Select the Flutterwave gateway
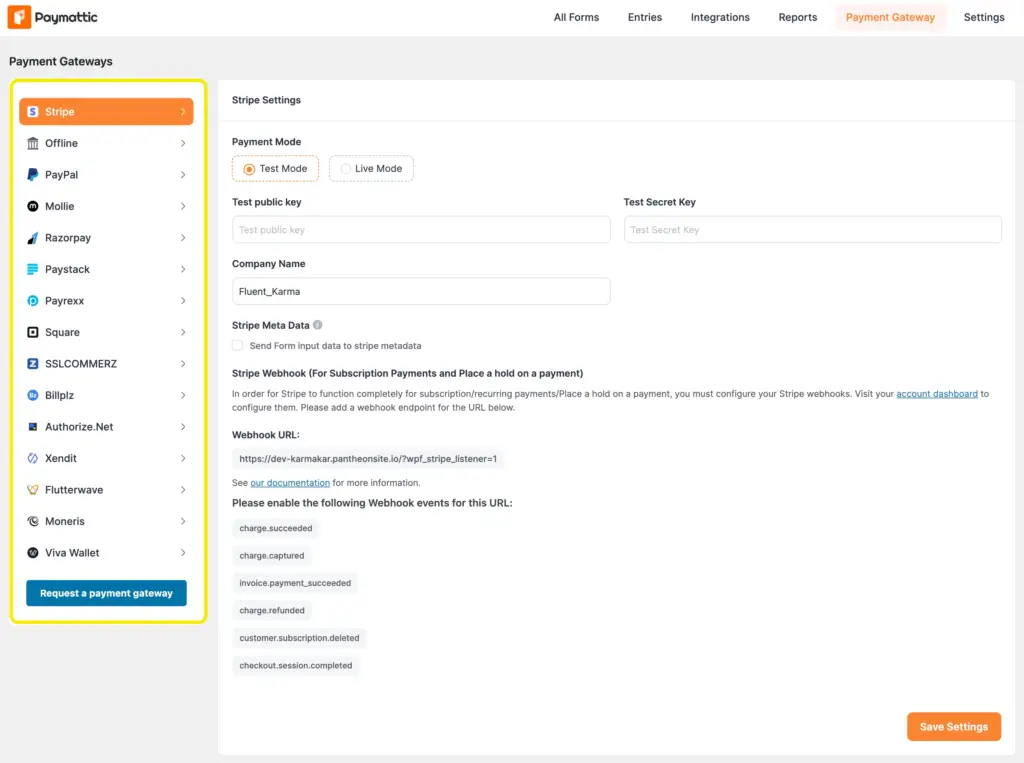 pyautogui.click(x=105, y=489)
